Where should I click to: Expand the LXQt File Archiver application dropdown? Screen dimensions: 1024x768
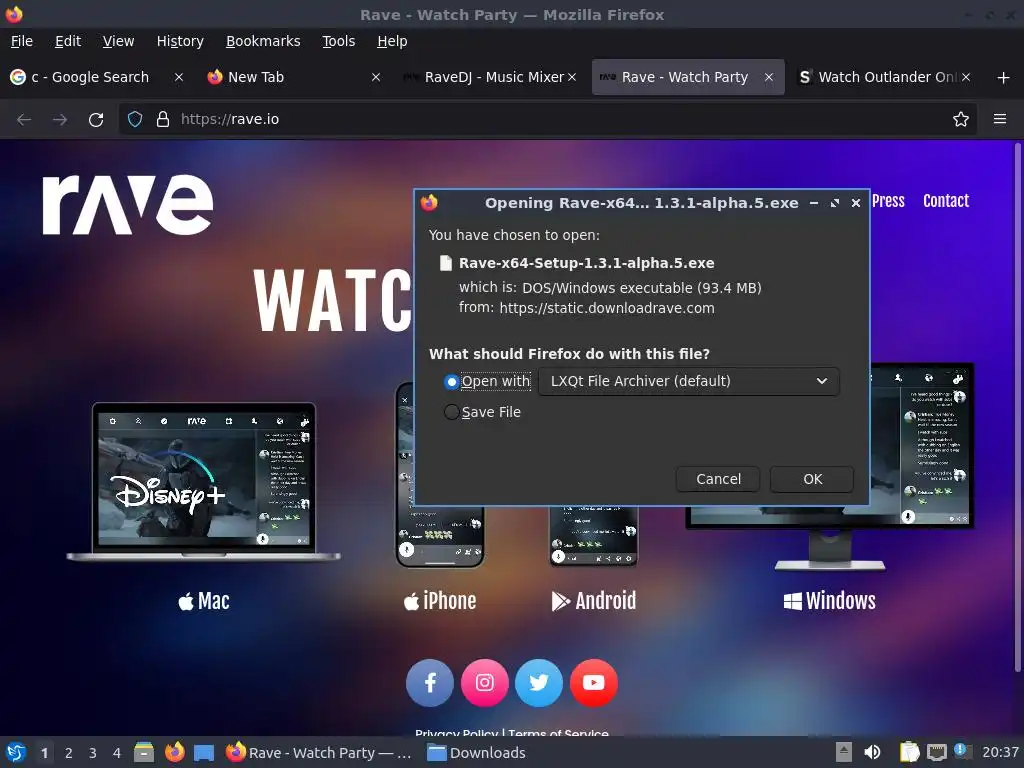[688, 381]
